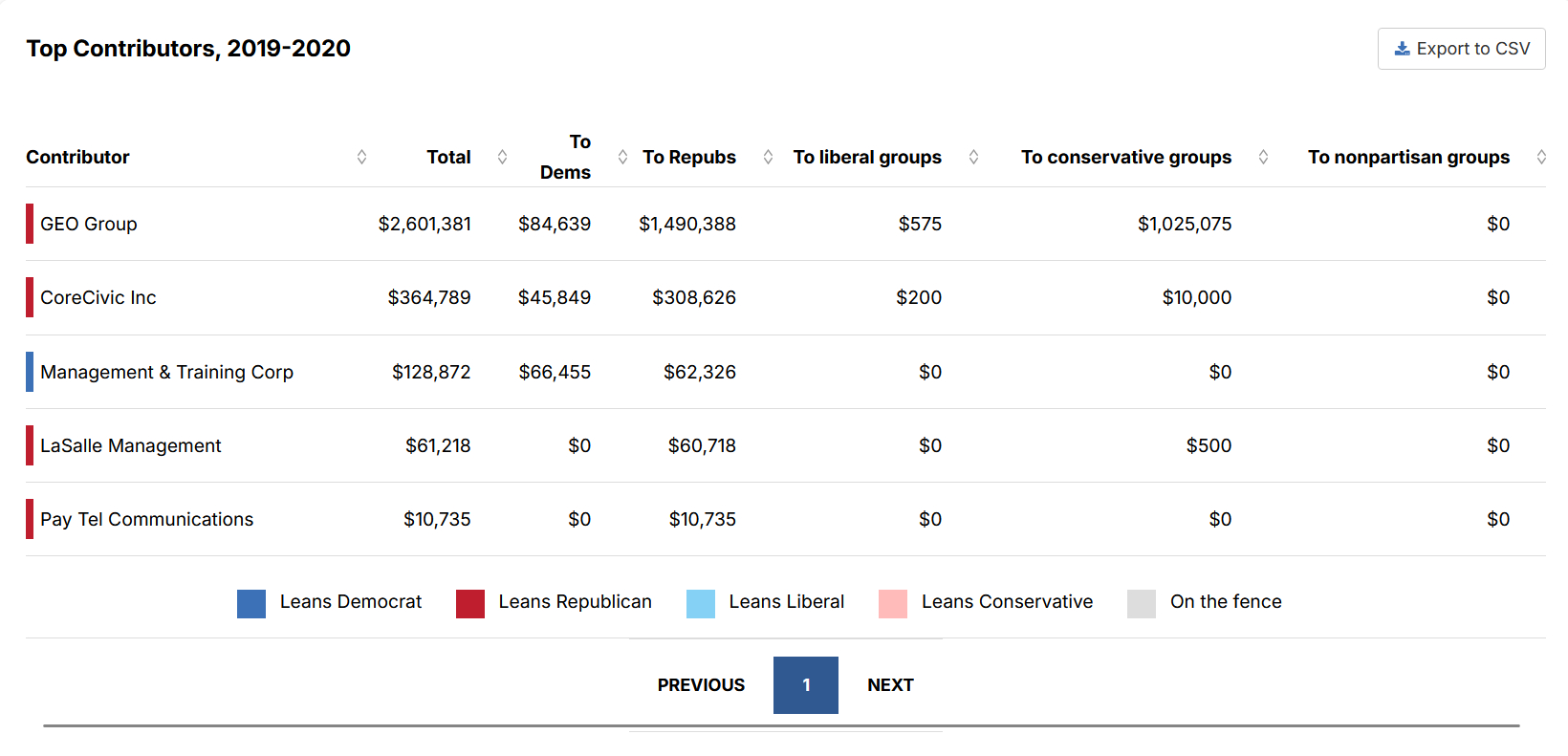Click sort icon for To nonpartisan groups
The width and height of the screenshot is (1568, 756).
pyautogui.click(x=1541, y=157)
